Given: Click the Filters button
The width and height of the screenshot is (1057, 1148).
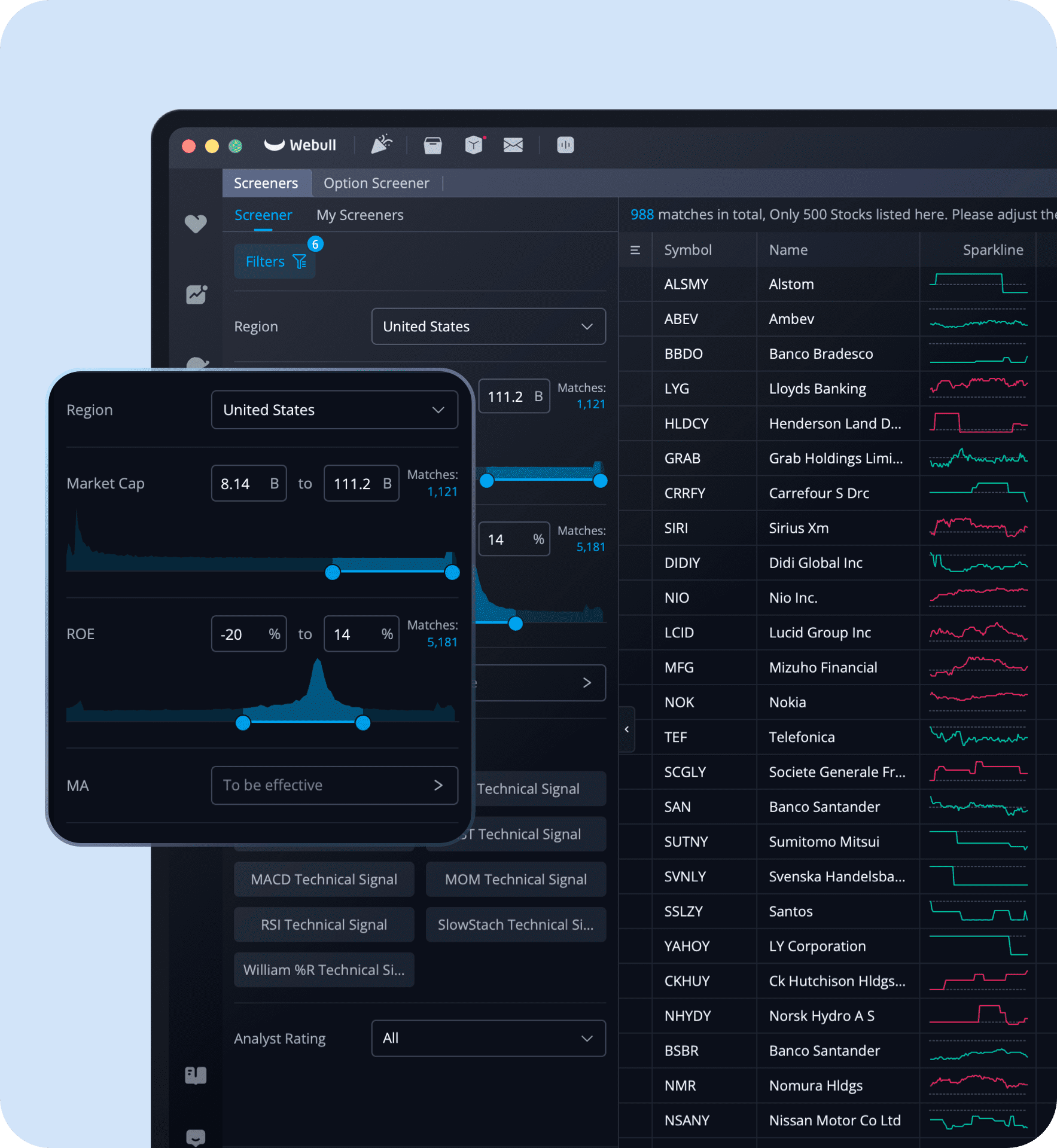Looking at the screenshot, I should (275, 261).
